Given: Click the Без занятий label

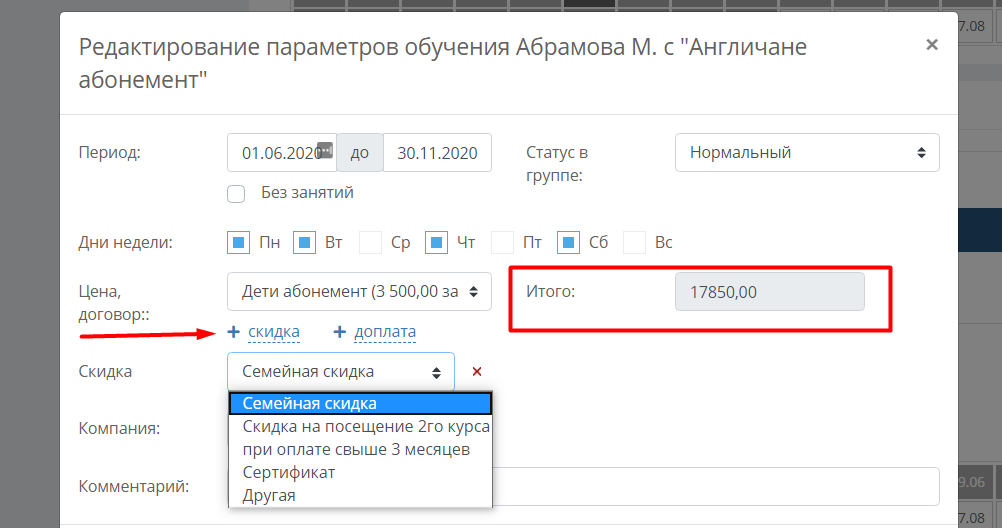Looking at the screenshot, I should (307, 193).
